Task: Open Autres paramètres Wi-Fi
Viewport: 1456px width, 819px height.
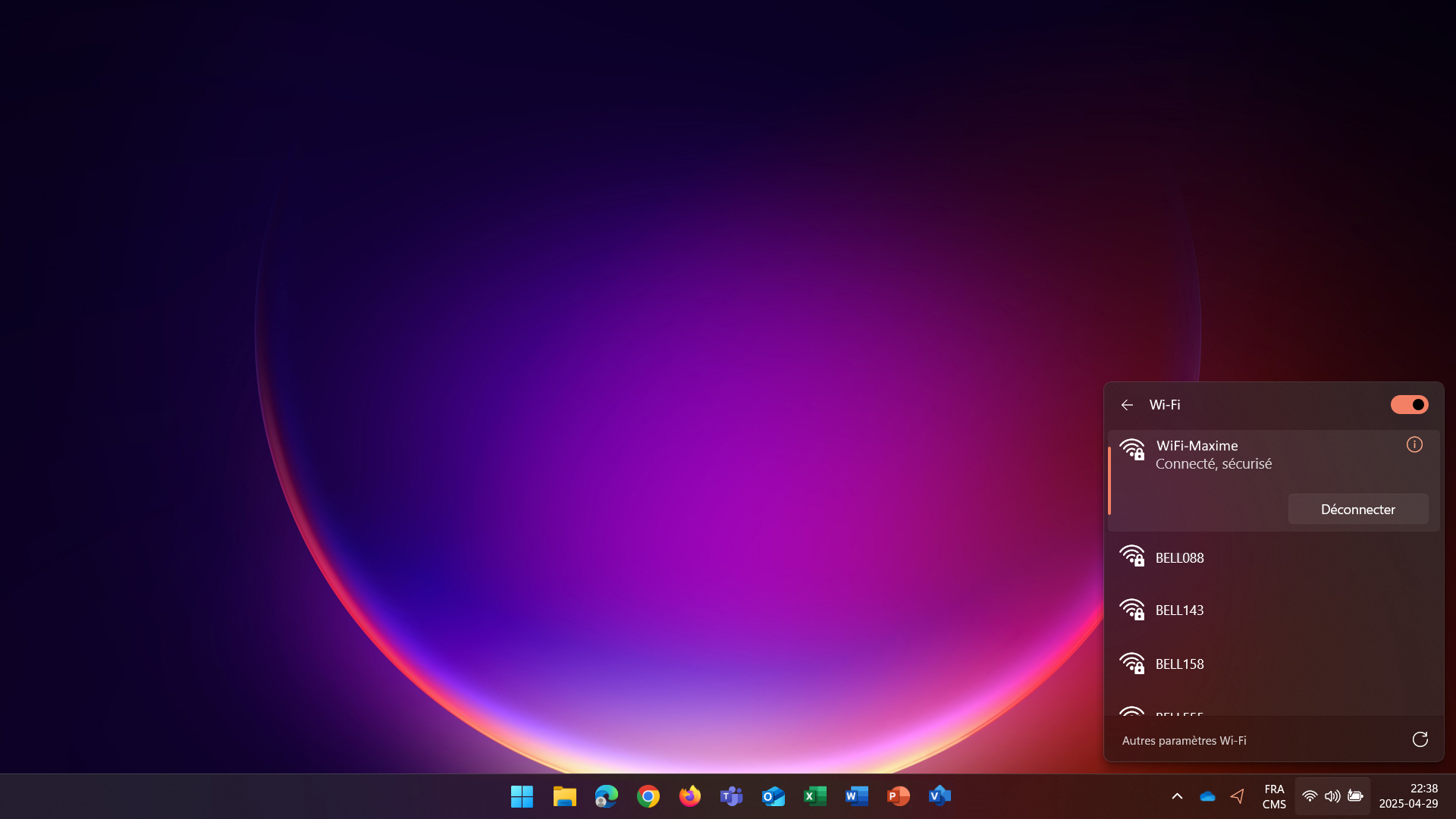Action: (1185, 740)
